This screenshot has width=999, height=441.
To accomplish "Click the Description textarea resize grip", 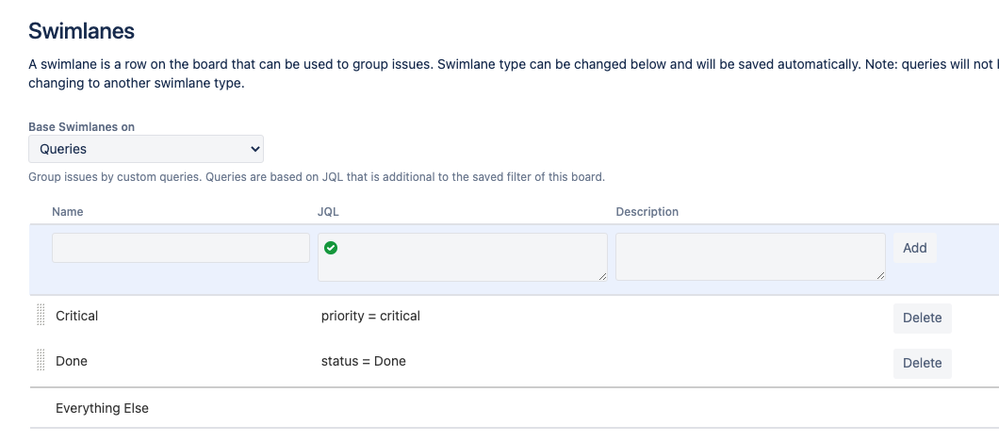I will (880, 276).
